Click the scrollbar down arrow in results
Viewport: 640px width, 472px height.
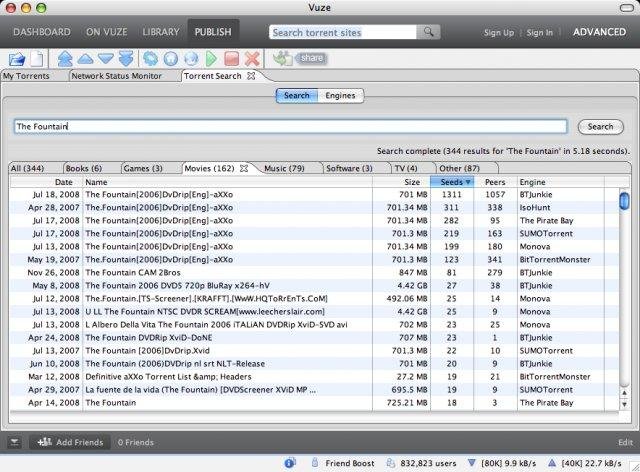click(624, 405)
